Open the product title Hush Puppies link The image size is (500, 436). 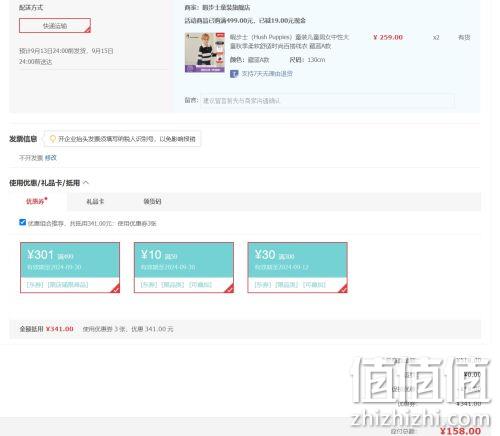click(289, 41)
